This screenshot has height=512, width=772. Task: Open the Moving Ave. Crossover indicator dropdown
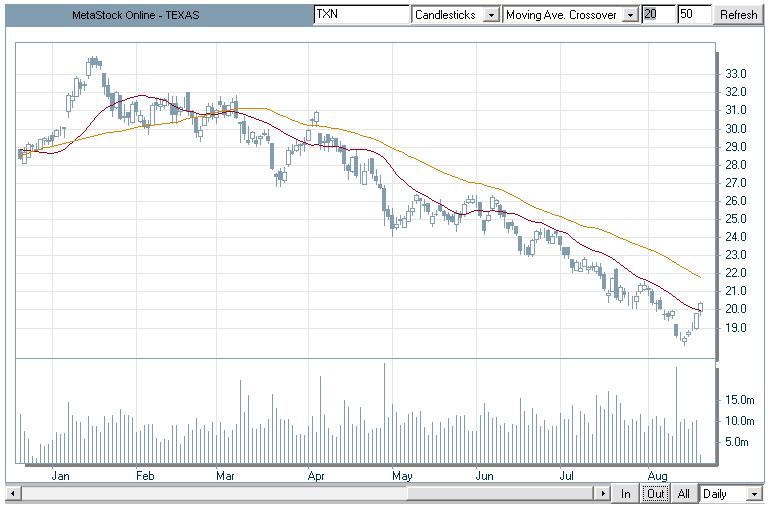click(571, 15)
